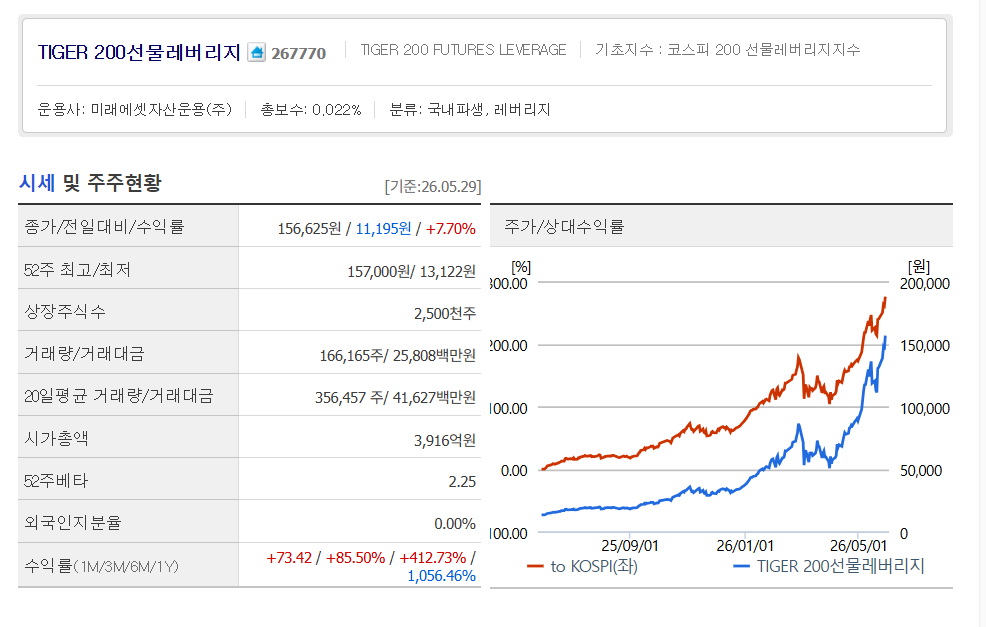986x627 pixels.
Task: Click the 150,000 right axis label
Action: [924, 346]
